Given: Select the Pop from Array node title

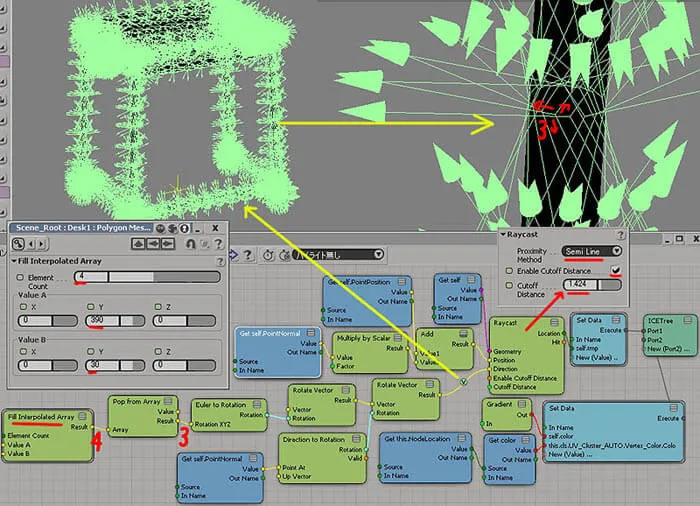Looking at the screenshot, I should [x=136, y=401].
